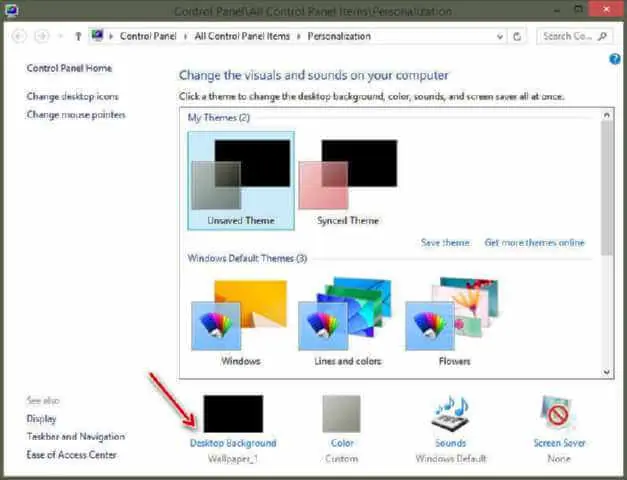Open the Desktop Background black preview

click(233, 414)
